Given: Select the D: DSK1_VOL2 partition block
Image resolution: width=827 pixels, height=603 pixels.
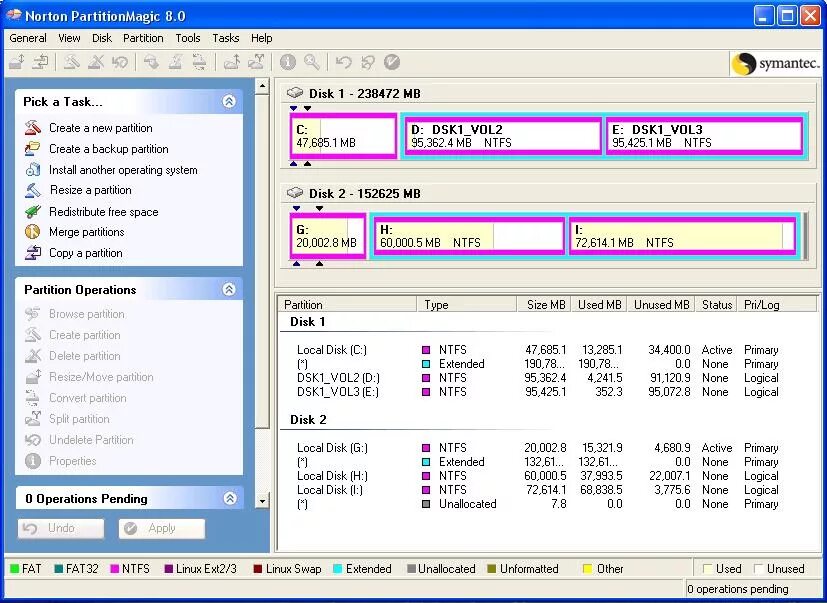Looking at the screenshot, I should point(503,136).
